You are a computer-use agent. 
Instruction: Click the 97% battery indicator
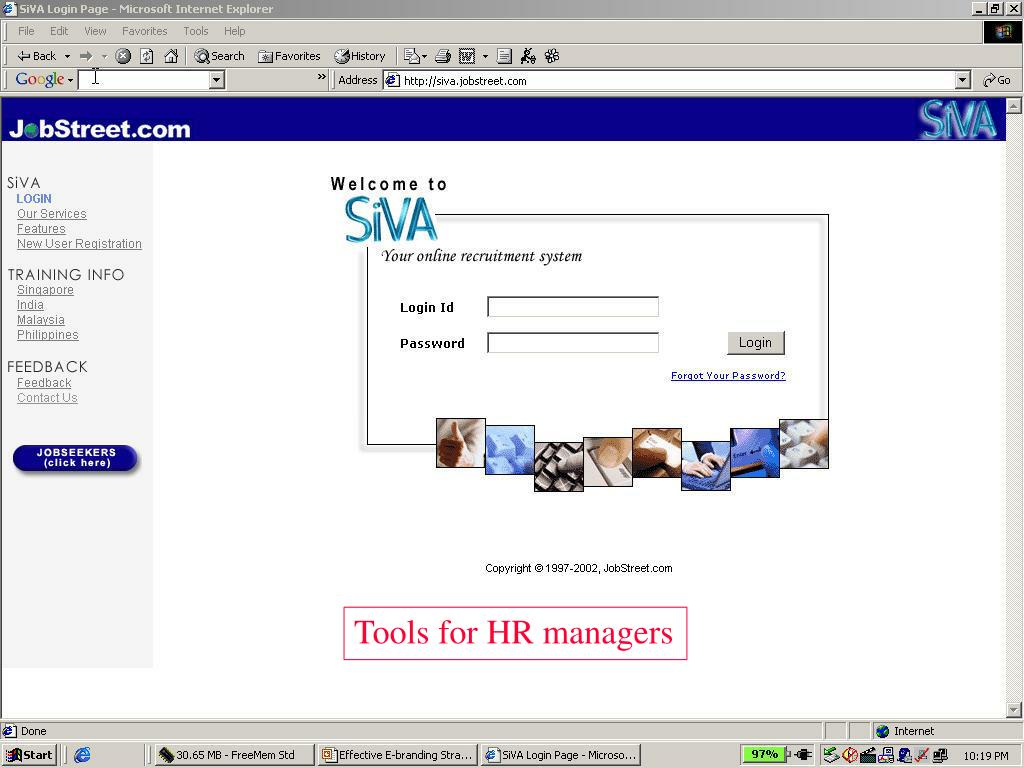pyautogui.click(x=763, y=754)
